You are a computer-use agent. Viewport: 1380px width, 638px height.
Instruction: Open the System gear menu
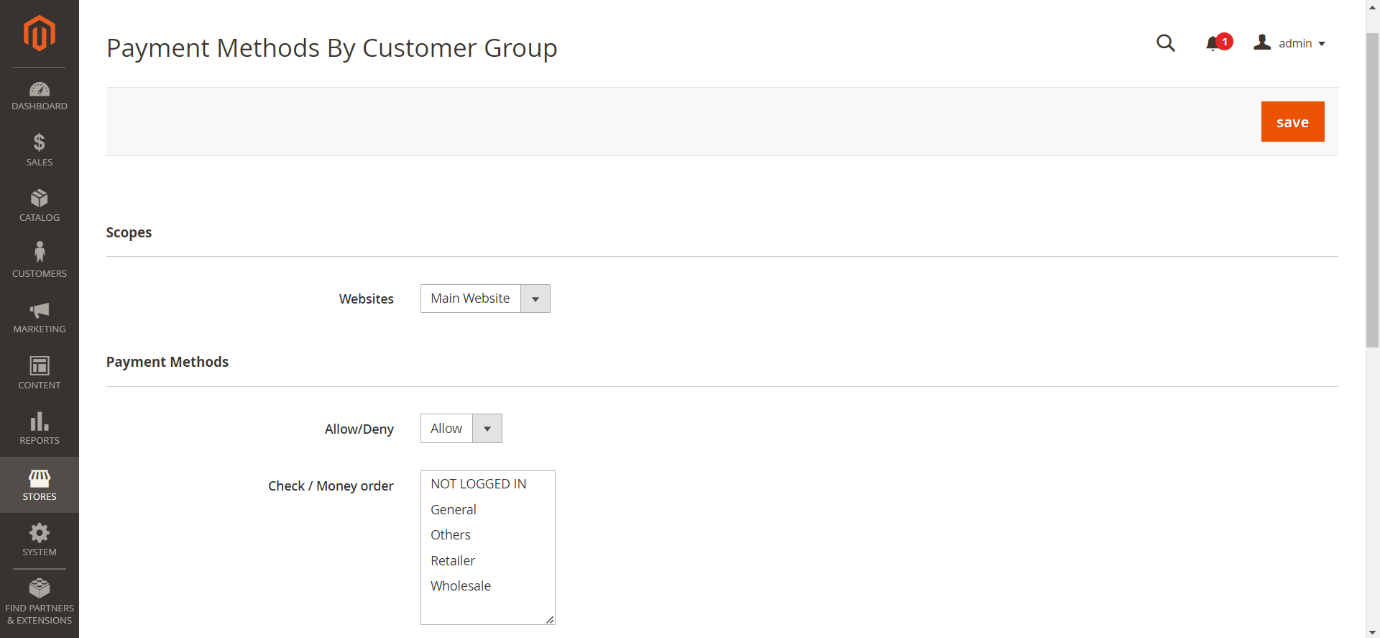(39, 540)
